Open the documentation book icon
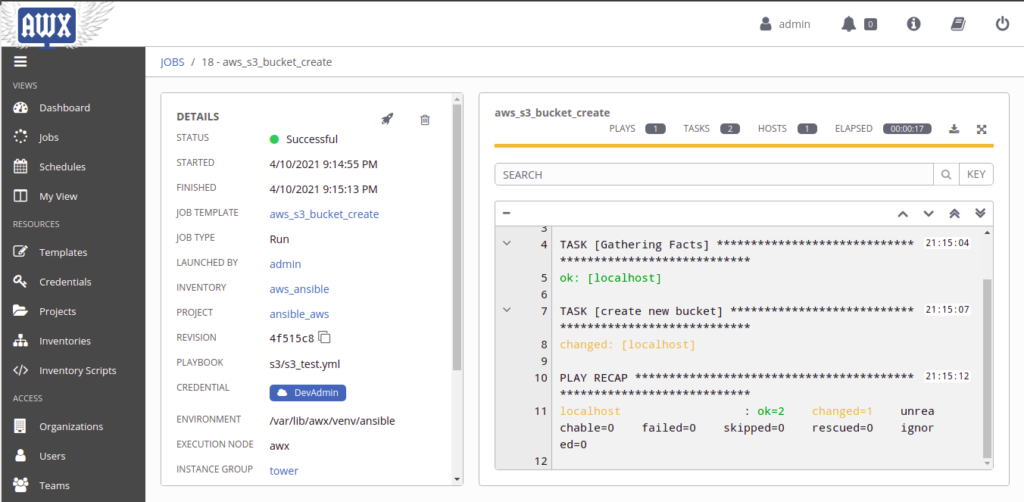Image resolution: width=1024 pixels, height=502 pixels. (957, 24)
